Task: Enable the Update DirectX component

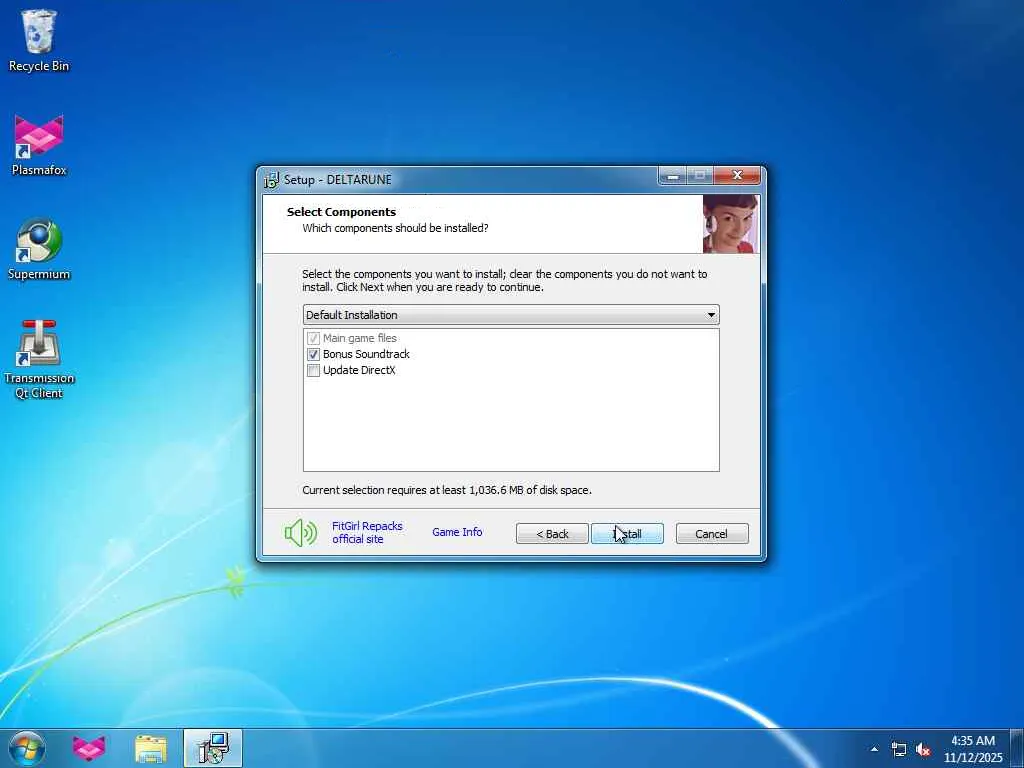Action: (313, 370)
